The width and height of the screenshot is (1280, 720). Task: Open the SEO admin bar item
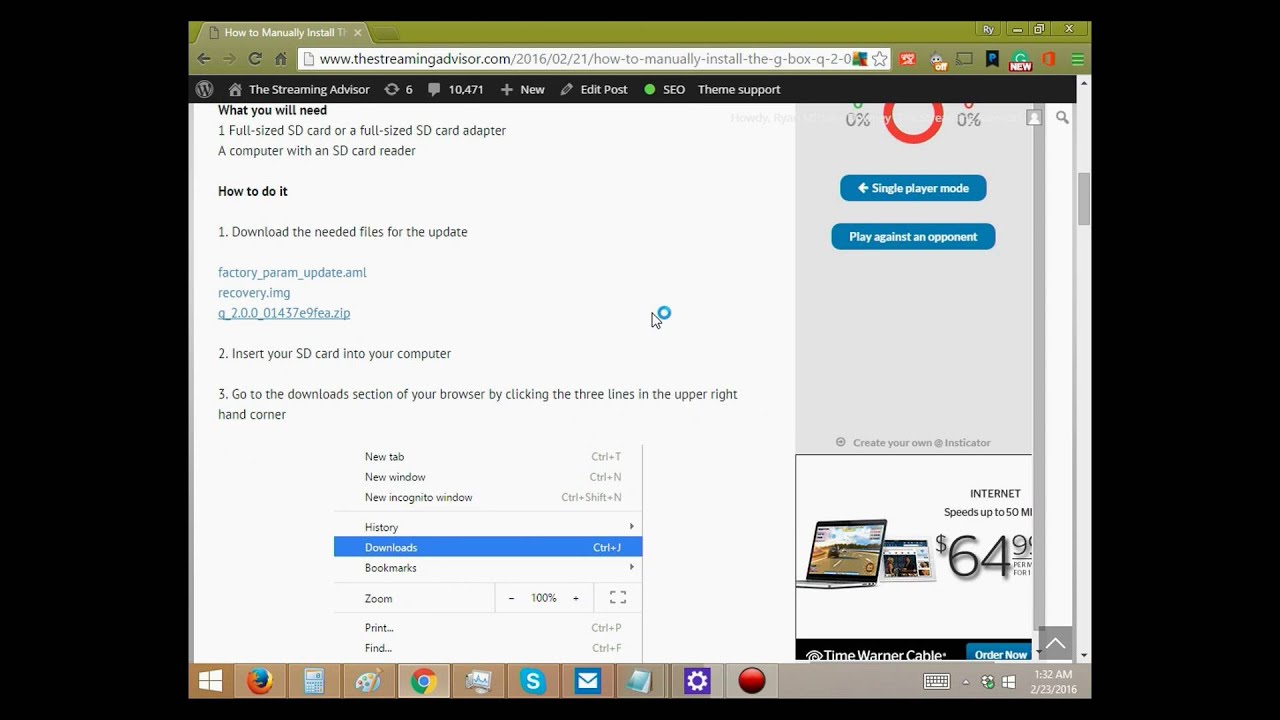click(664, 89)
